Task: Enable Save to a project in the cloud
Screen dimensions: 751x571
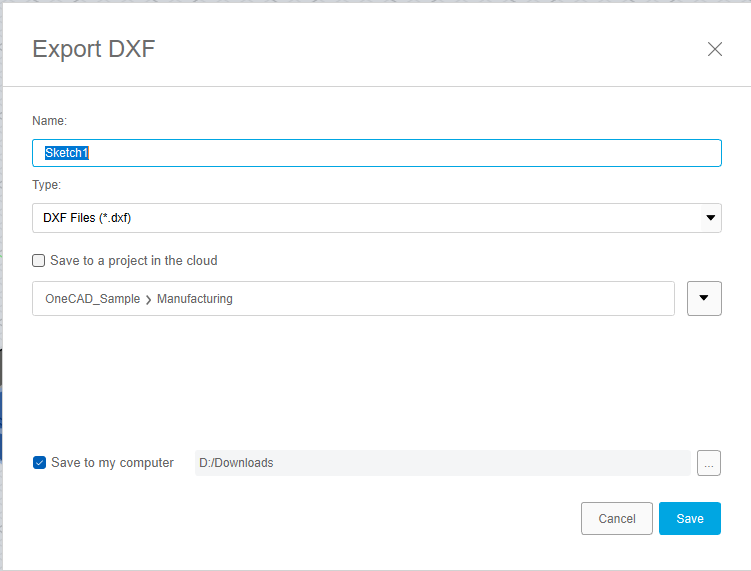Action: pos(38,261)
